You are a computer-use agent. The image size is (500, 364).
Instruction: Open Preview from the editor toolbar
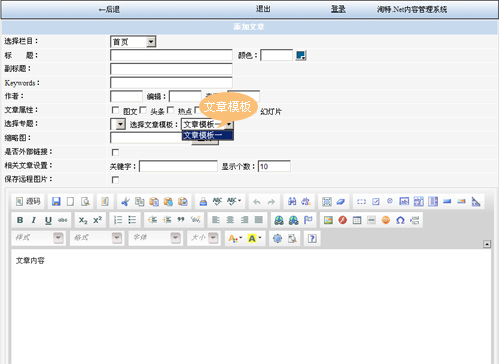[85, 201]
